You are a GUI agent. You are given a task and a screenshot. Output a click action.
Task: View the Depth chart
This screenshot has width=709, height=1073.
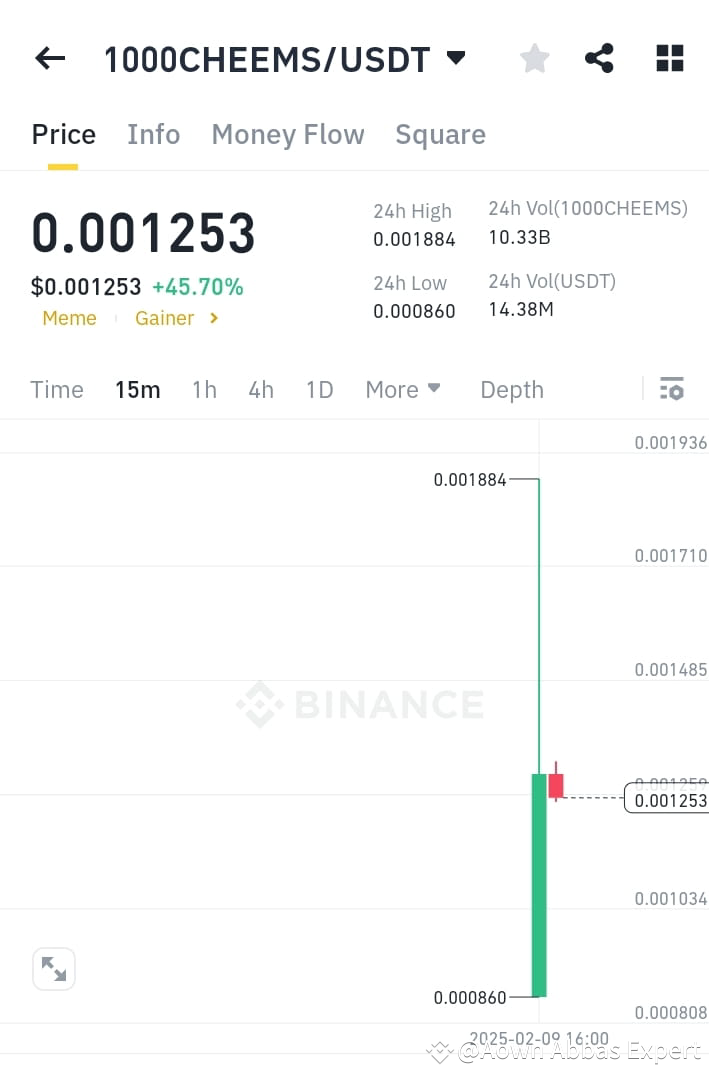(512, 390)
